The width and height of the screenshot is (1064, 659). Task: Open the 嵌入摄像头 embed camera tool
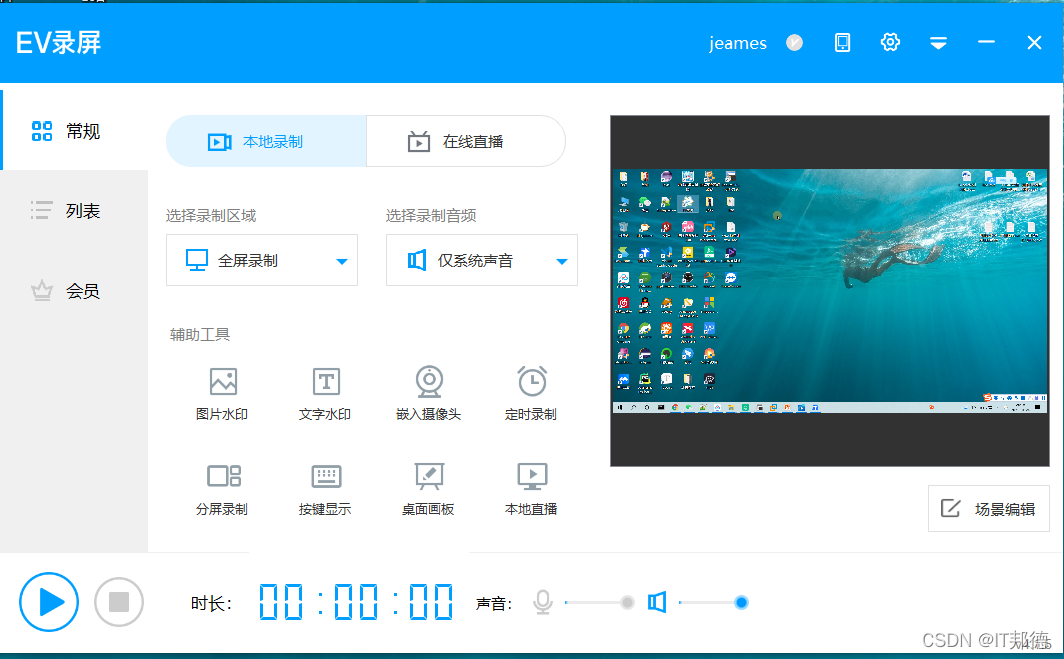(429, 394)
